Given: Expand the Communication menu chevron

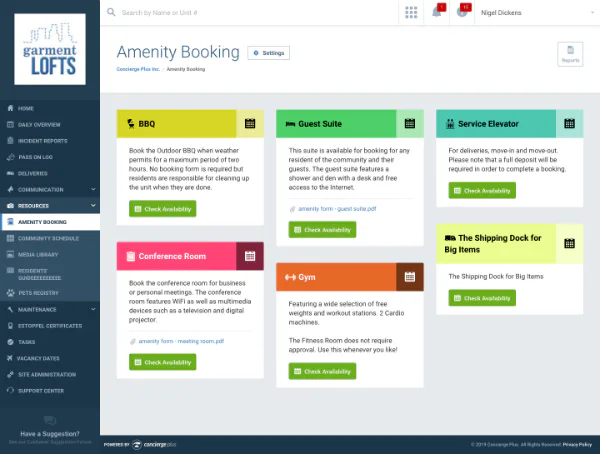Looking at the screenshot, I should coord(93,189).
